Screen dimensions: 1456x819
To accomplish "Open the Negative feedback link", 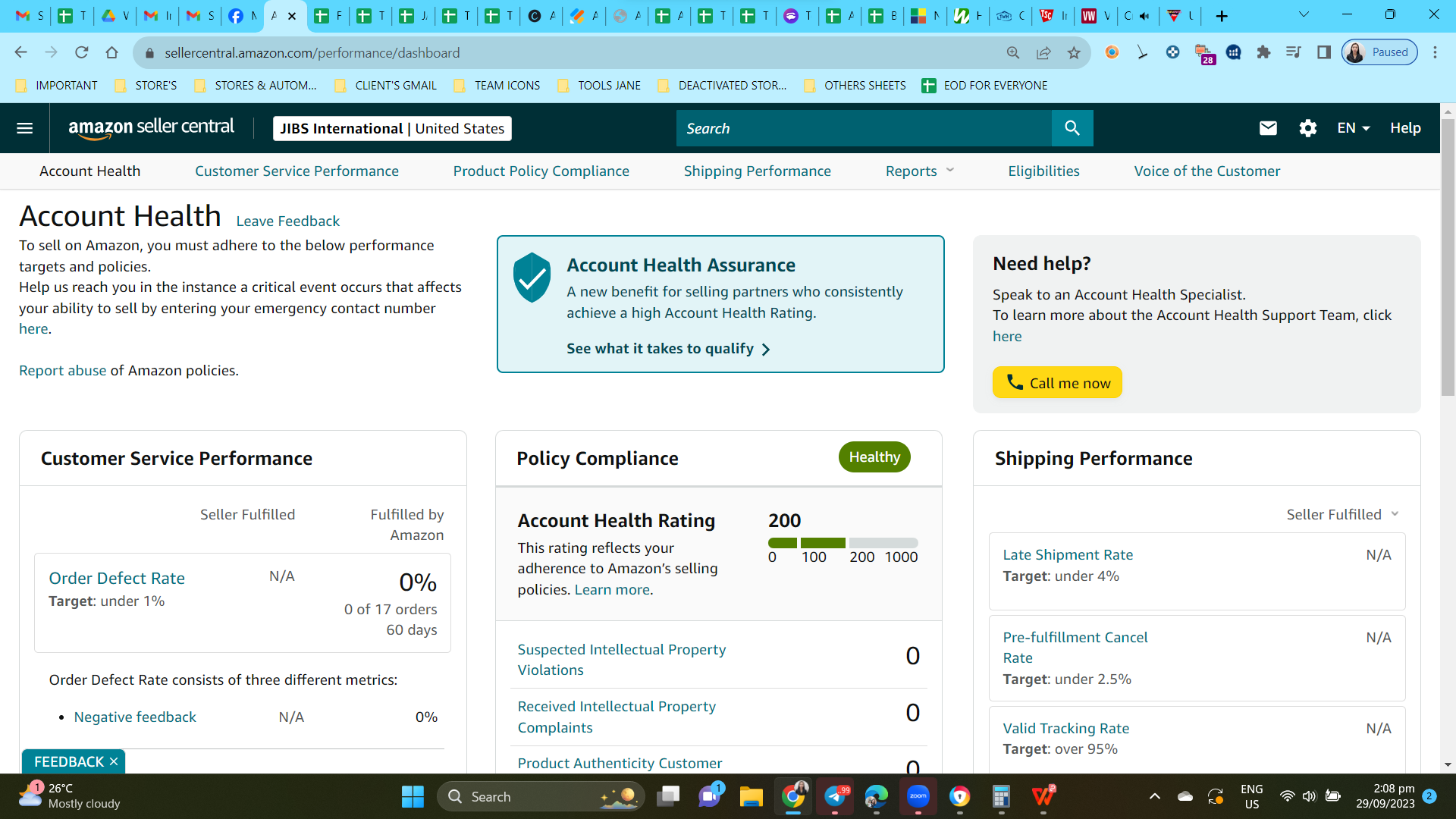I will click(135, 717).
